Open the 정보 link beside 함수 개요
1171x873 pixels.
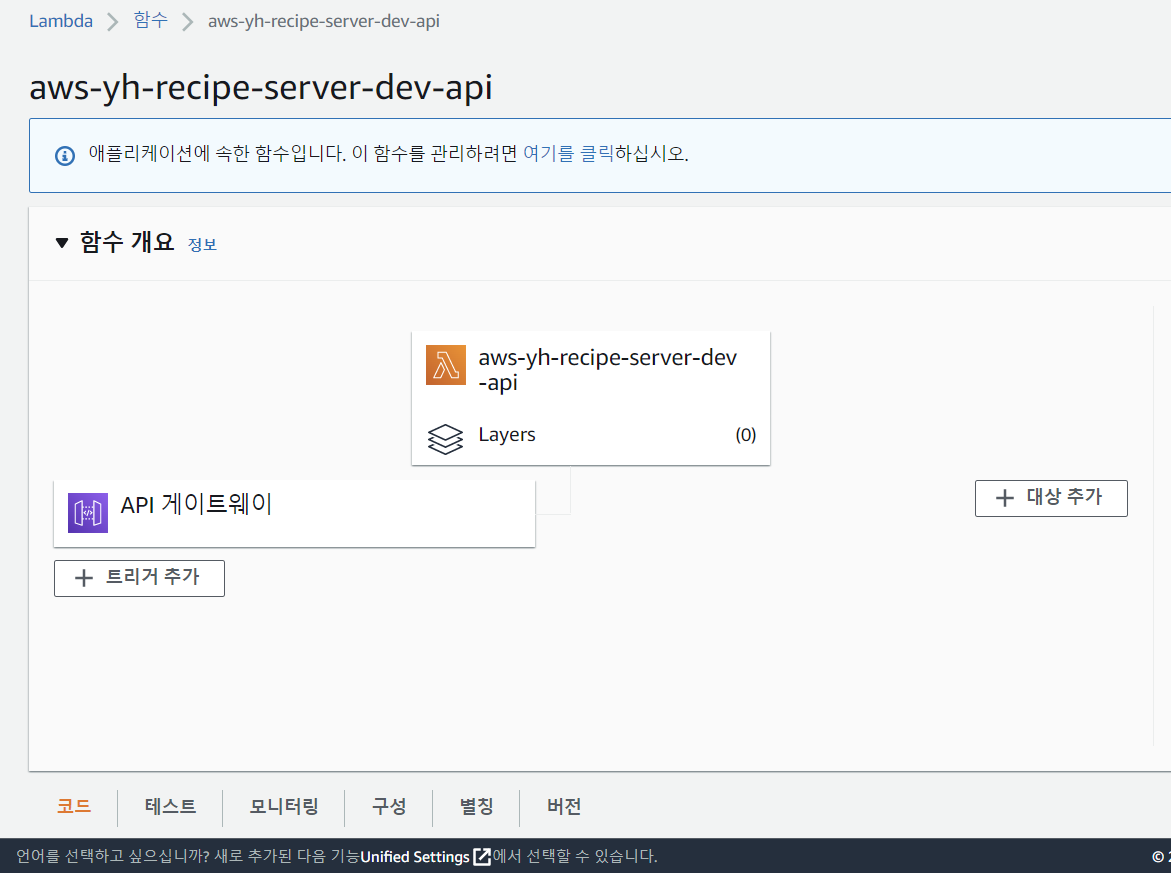click(202, 245)
